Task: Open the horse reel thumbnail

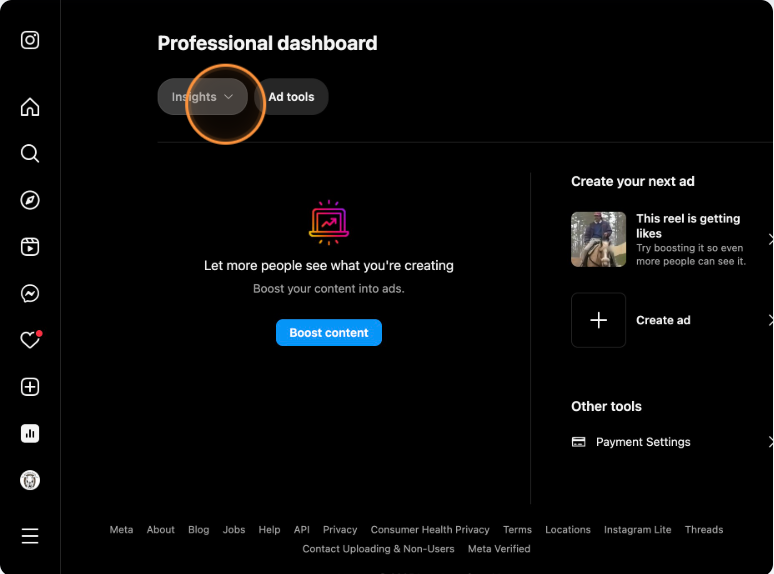Action: (598, 239)
